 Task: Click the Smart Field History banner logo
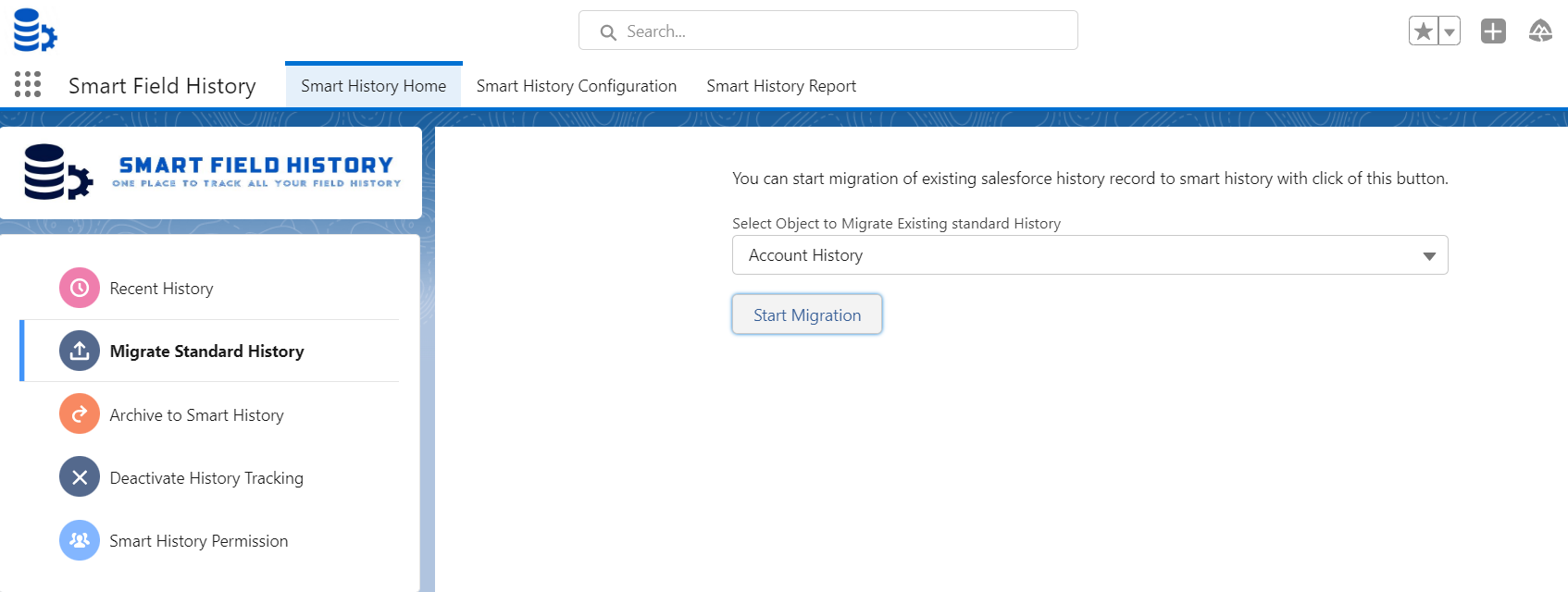tap(212, 172)
